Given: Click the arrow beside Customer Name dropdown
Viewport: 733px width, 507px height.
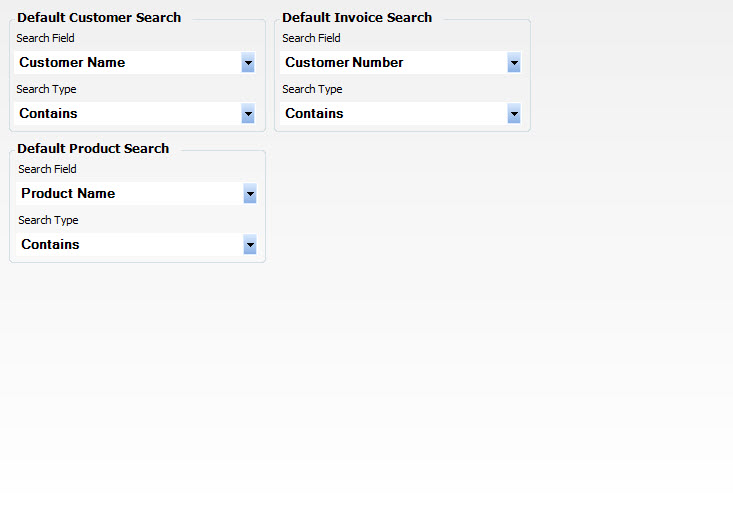Looking at the screenshot, I should pos(248,63).
